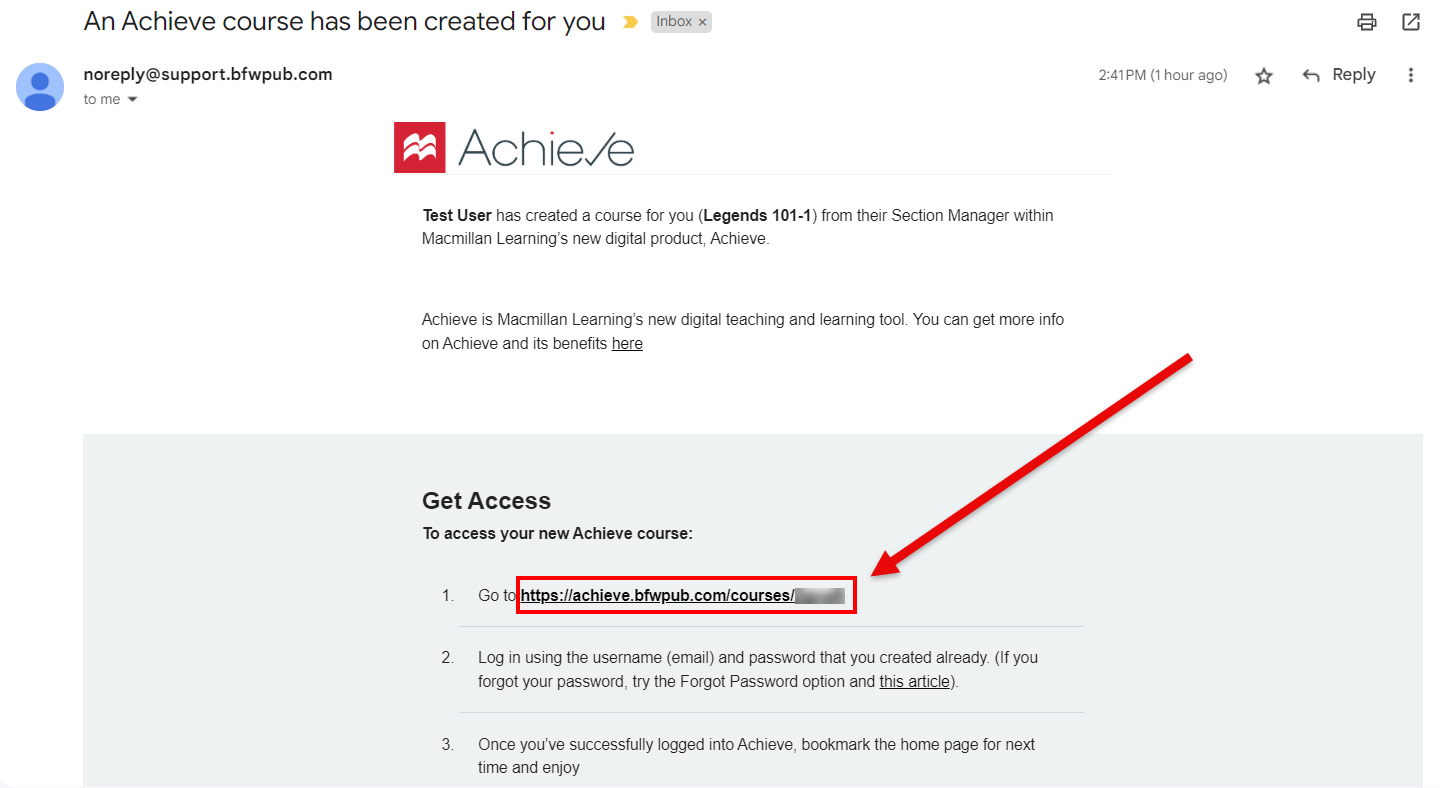Viewport: 1440px width, 788px height.
Task: Click the Reply button
Action: 1339,75
